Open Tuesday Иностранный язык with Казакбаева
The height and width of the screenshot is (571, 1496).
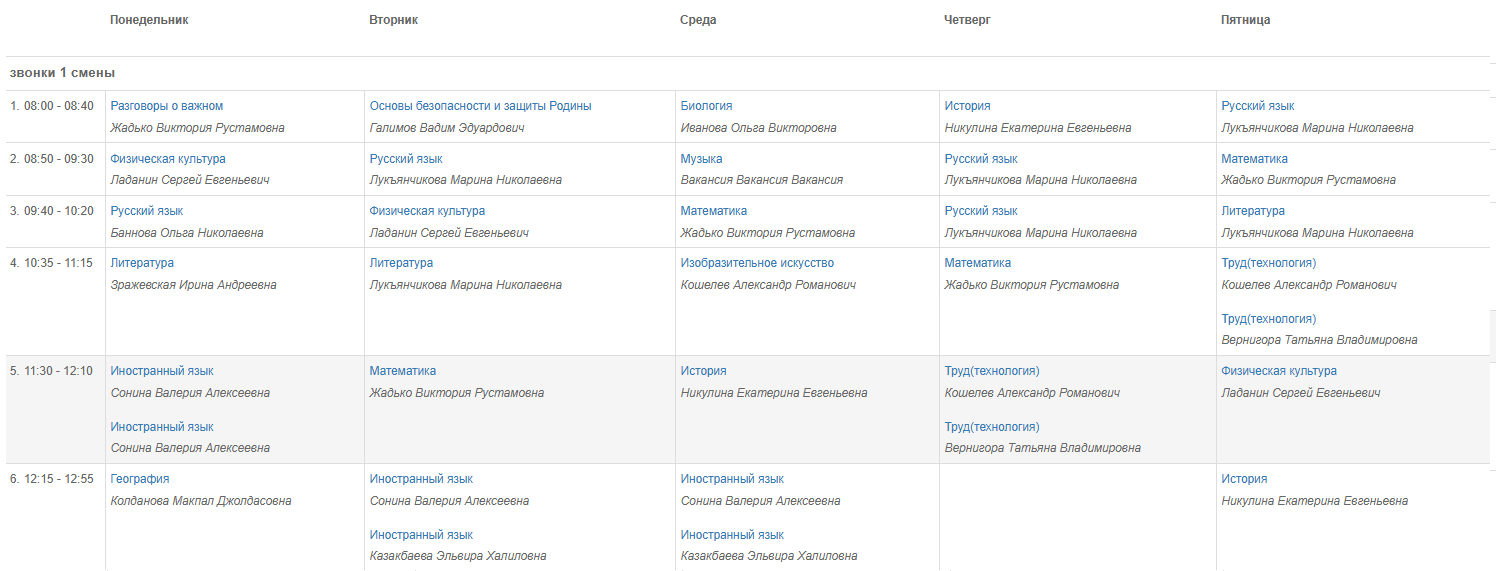[421, 535]
